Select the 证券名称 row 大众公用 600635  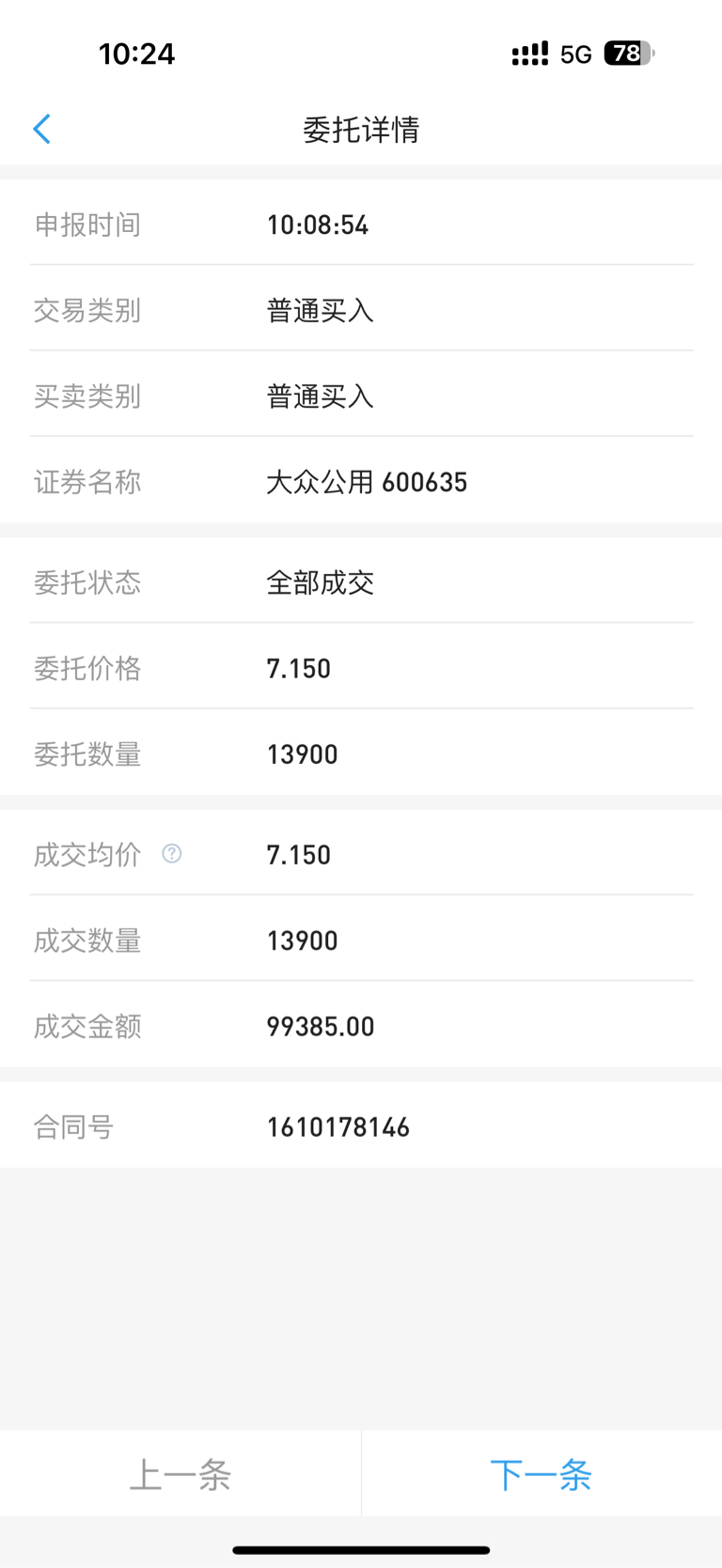pos(361,482)
